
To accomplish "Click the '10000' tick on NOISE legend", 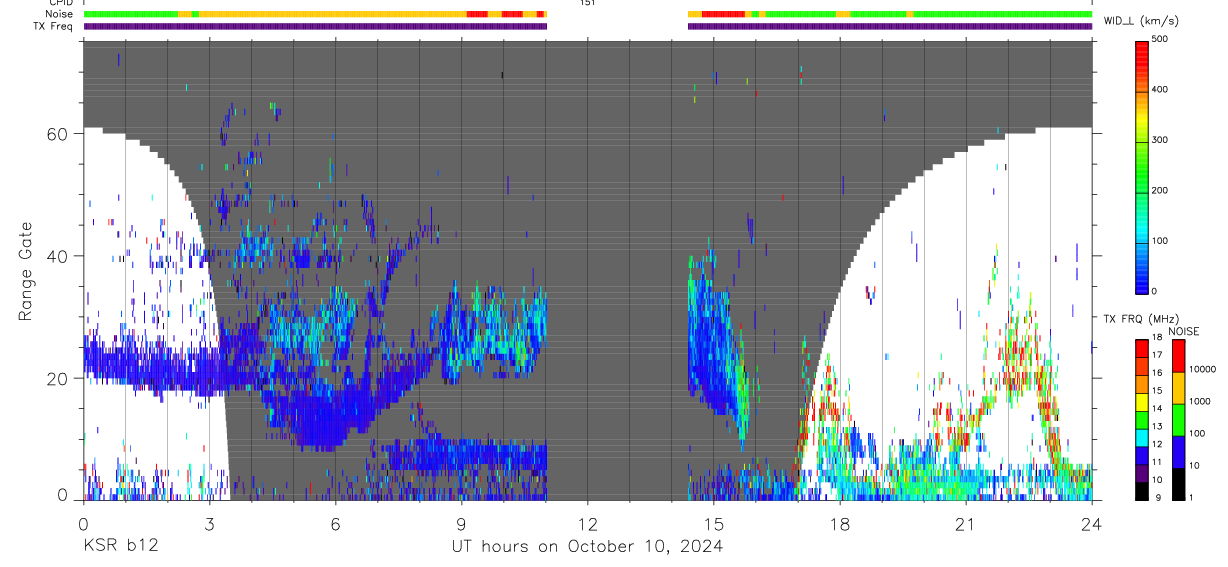I will tap(1202, 369).
